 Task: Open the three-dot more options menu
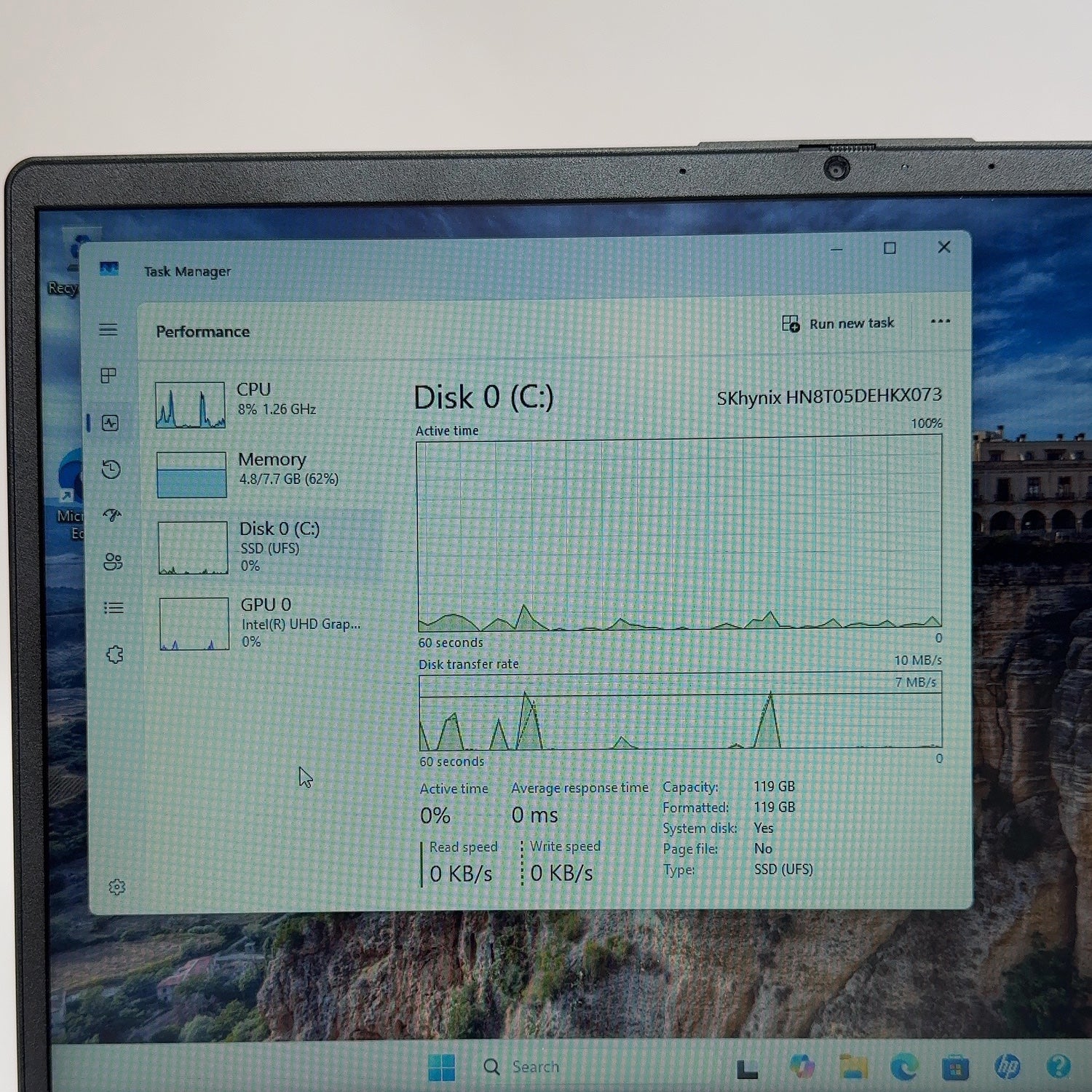(x=941, y=321)
